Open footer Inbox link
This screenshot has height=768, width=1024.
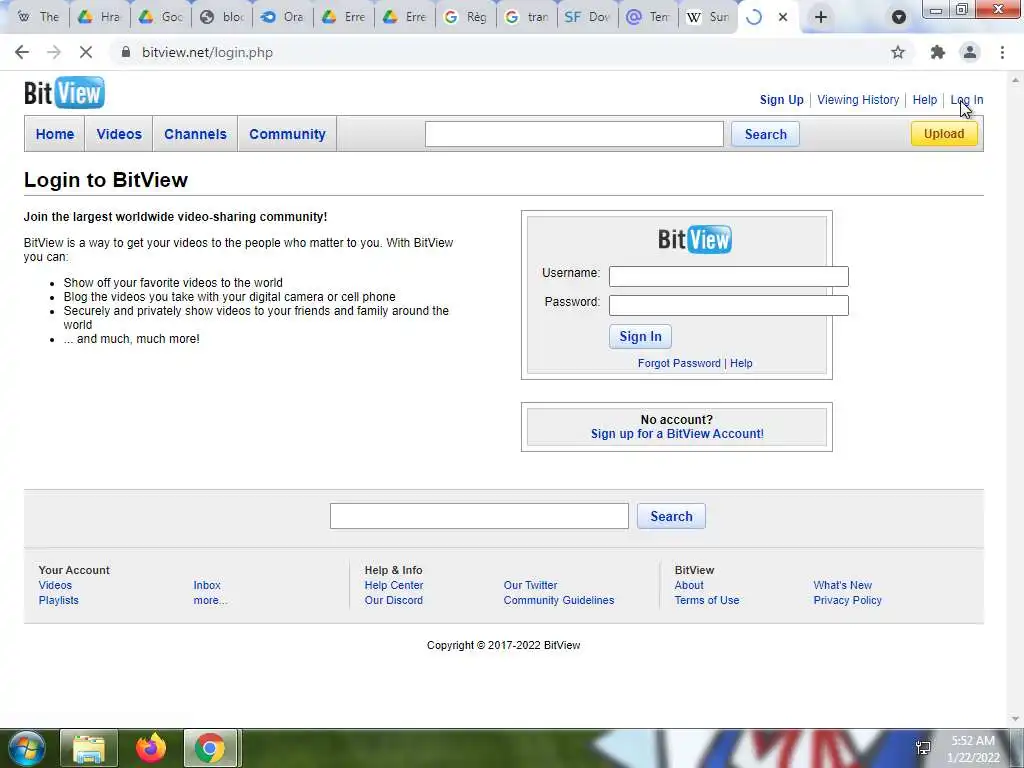tap(207, 585)
